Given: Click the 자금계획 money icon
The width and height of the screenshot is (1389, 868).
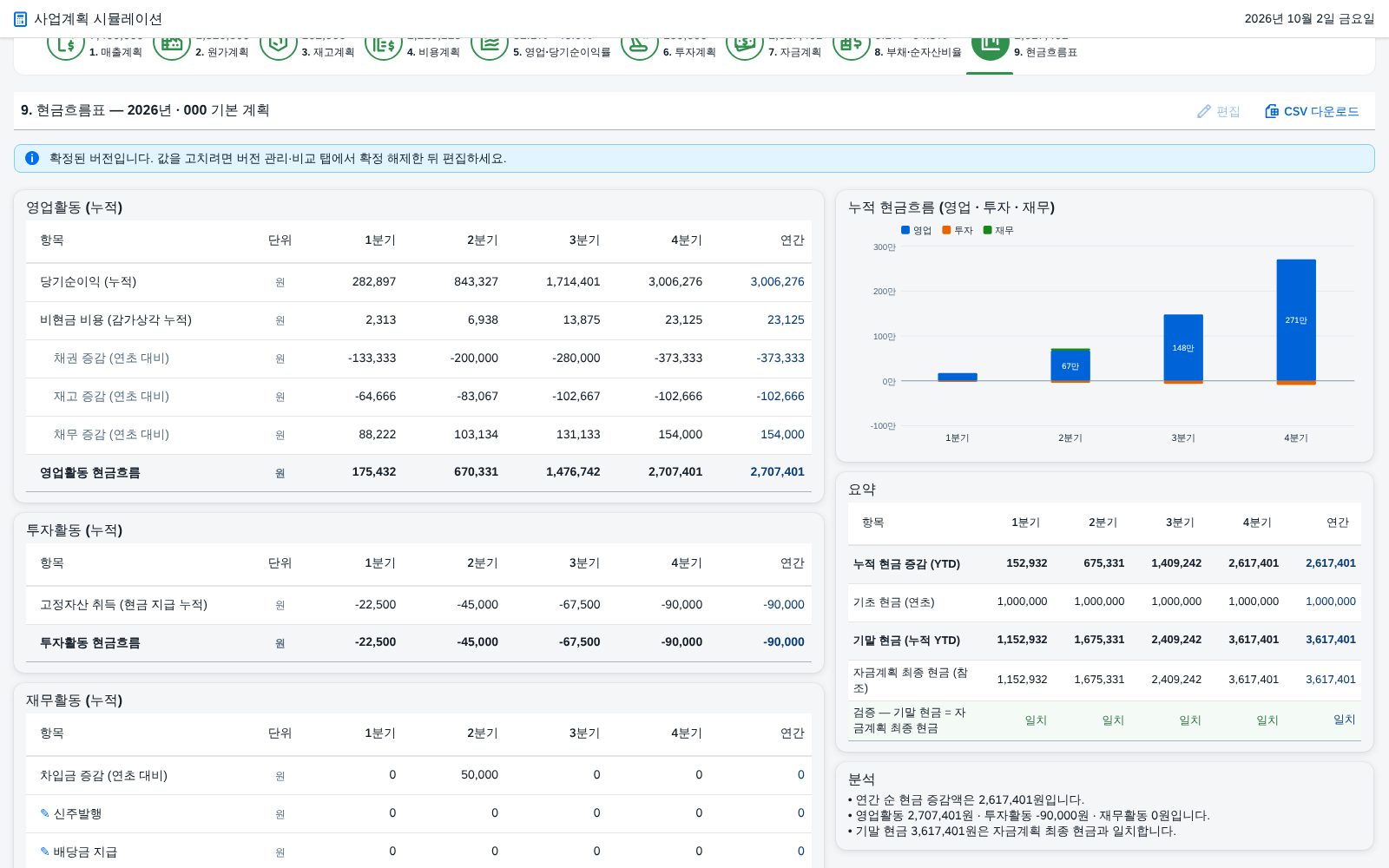Looking at the screenshot, I should pos(745,48).
